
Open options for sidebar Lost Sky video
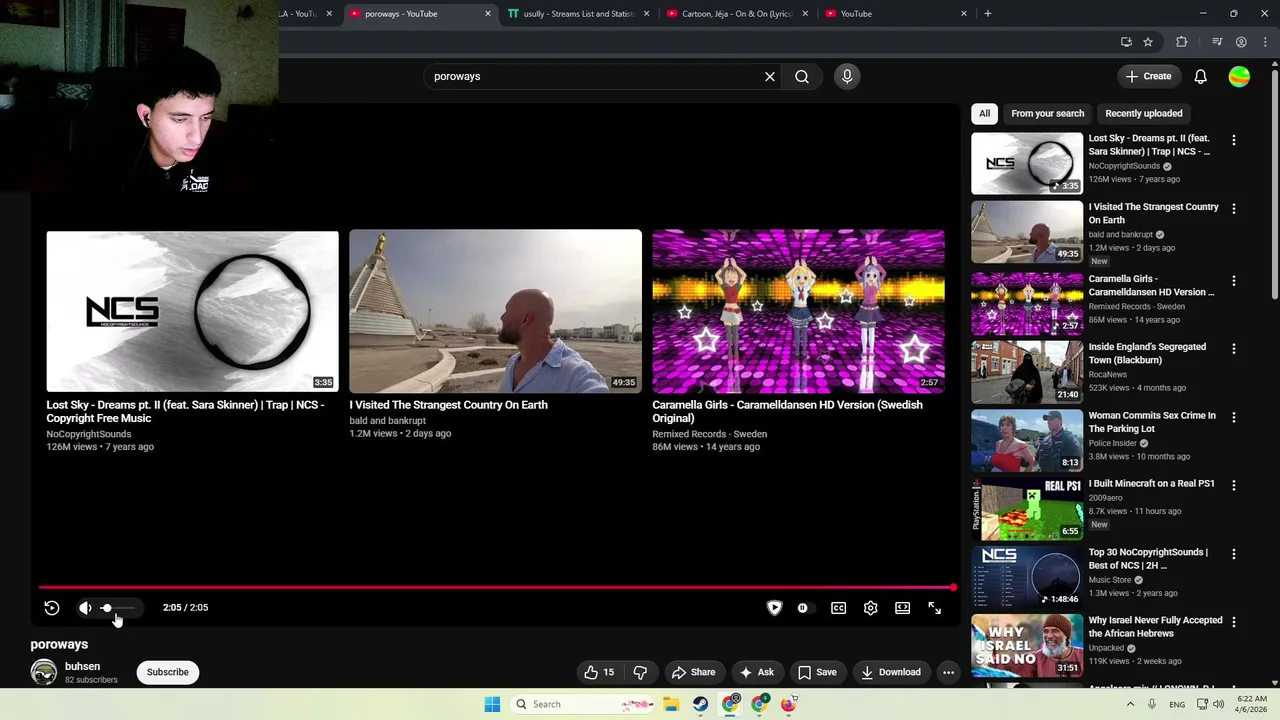(1233, 141)
